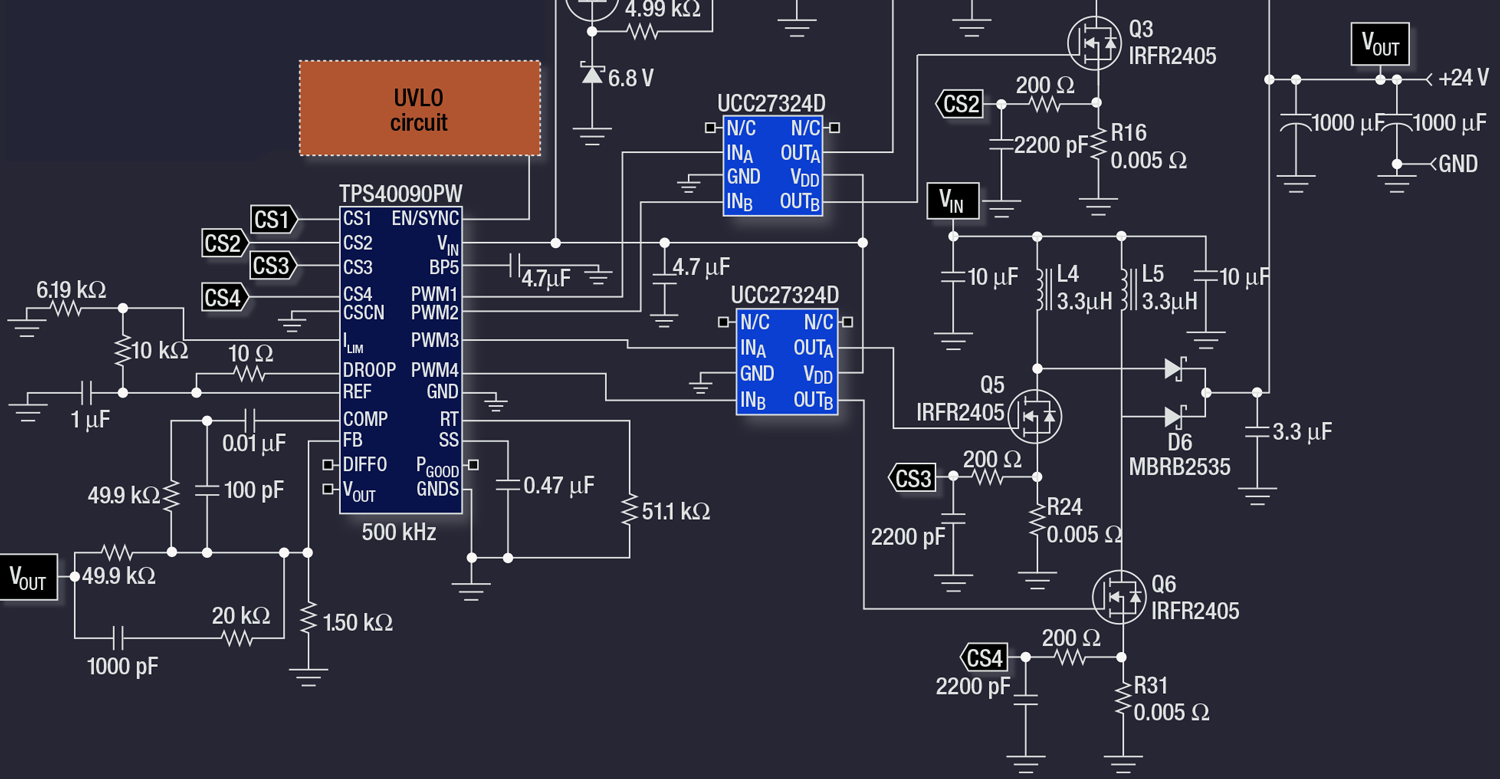Click the 6.8 V zener diode symbol
1500x779 pixels.
[x=592, y=72]
